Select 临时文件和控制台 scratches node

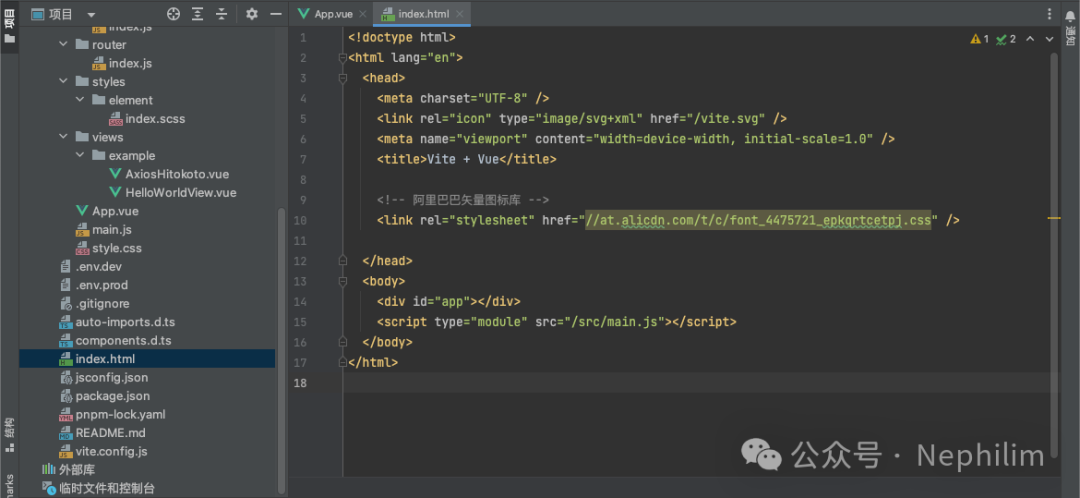(x=98, y=488)
